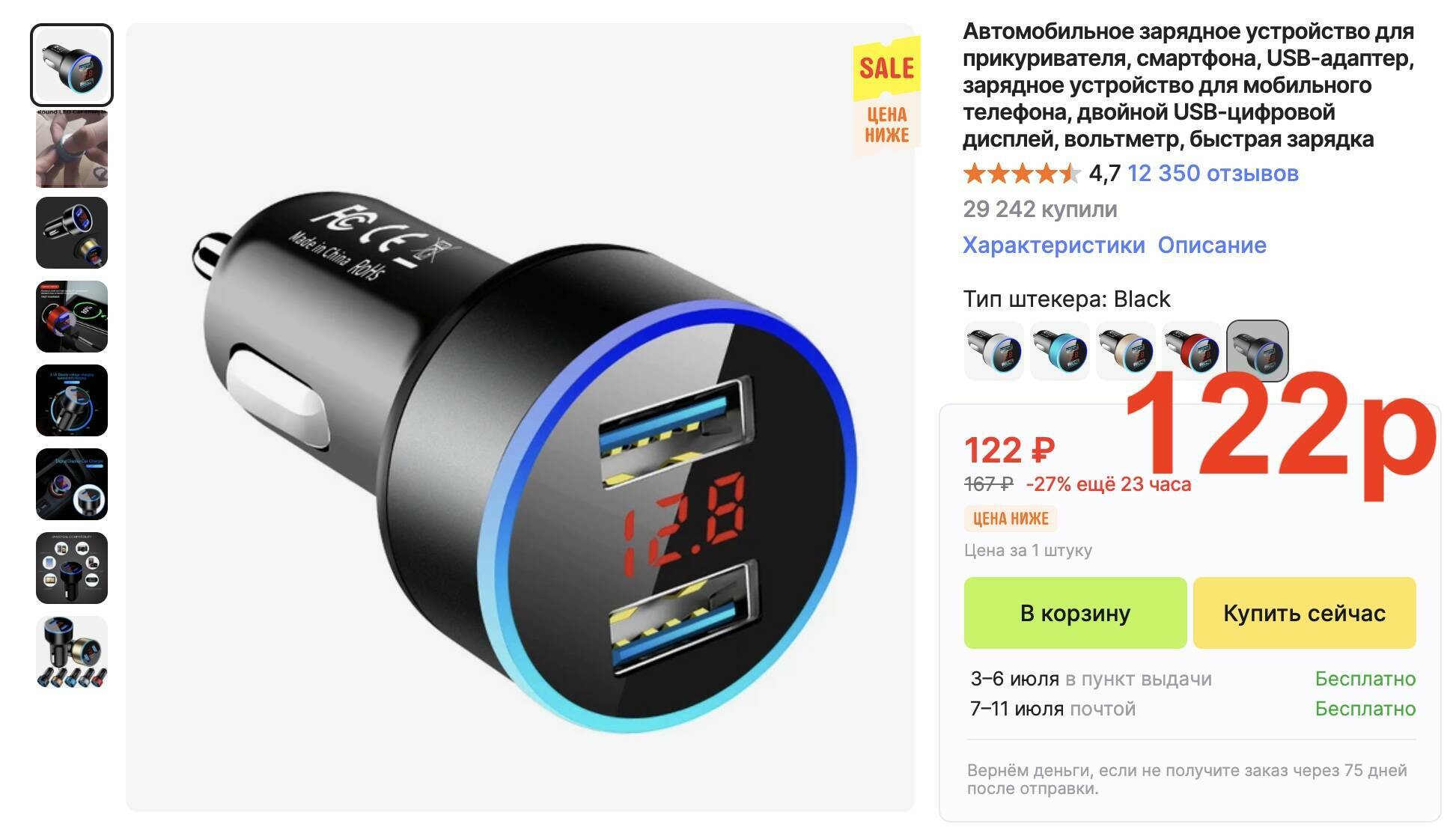Viewport: 1456px width, 833px height.
Task: Add item with В корзину button
Action: [1075, 613]
